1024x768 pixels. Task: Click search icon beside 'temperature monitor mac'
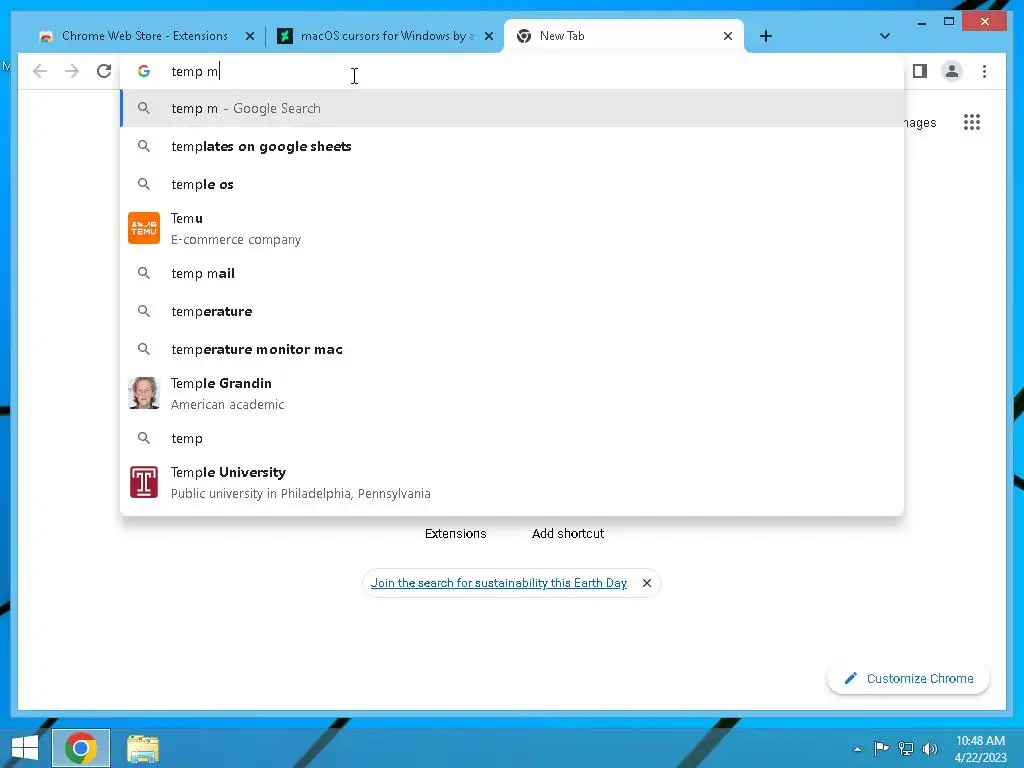tap(144, 349)
